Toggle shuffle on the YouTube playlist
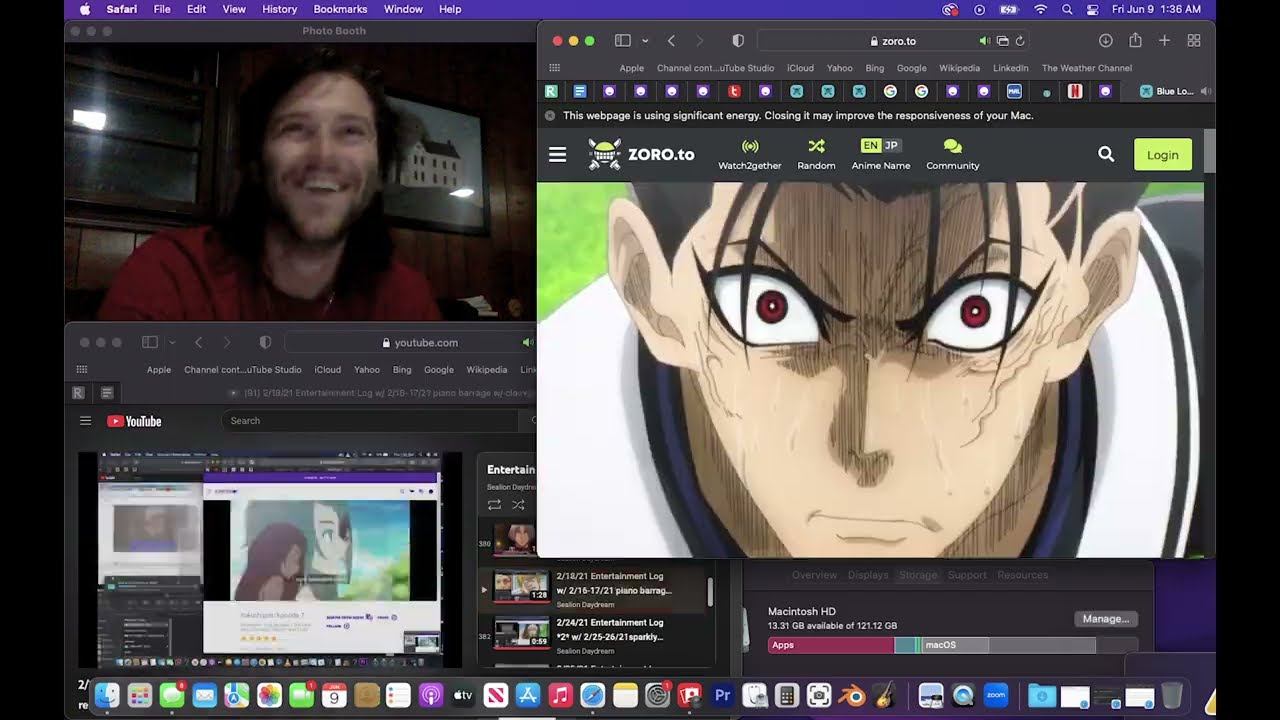Image resolution: width=1280 pixels, height=720 pixels. [x=518, y=505]
